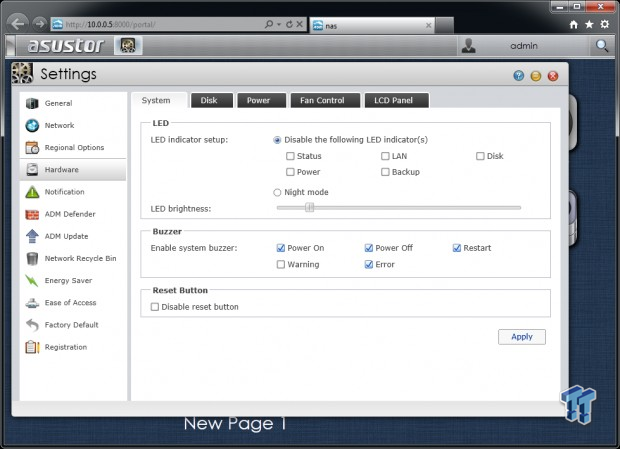Viewport: 620px width, 449px height.
Task: Click the browser forward arrow button
Action: [39, 24]
